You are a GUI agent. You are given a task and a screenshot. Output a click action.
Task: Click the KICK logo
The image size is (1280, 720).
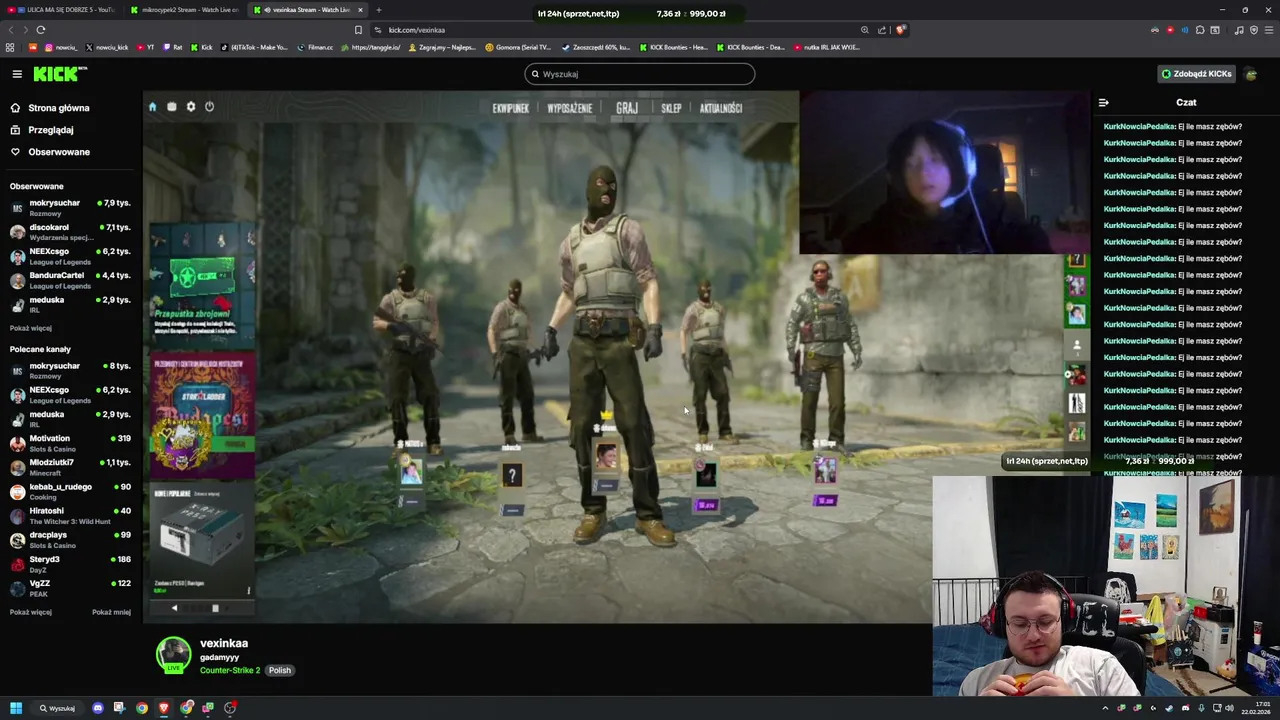tap(59, 74)
